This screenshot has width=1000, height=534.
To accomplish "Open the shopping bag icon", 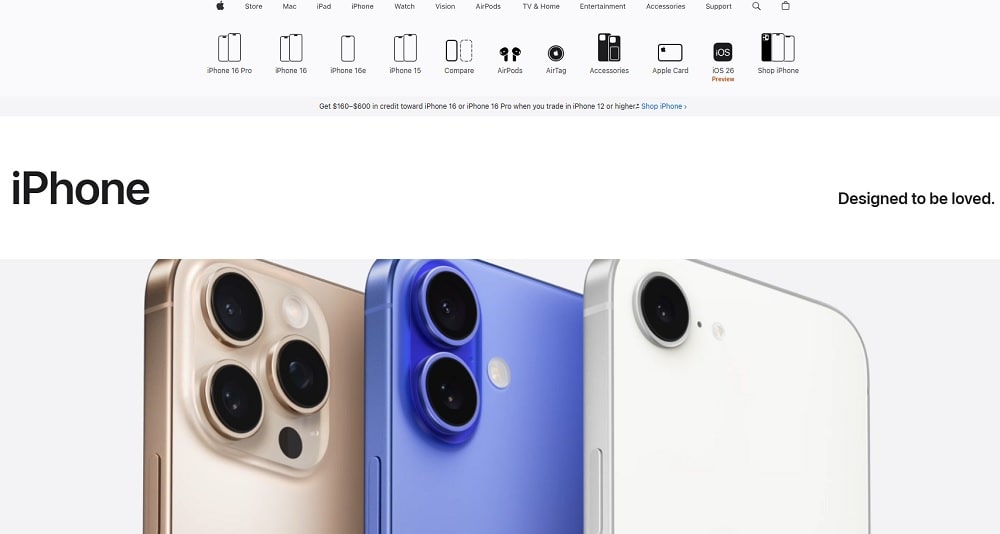I will point(785,6).
